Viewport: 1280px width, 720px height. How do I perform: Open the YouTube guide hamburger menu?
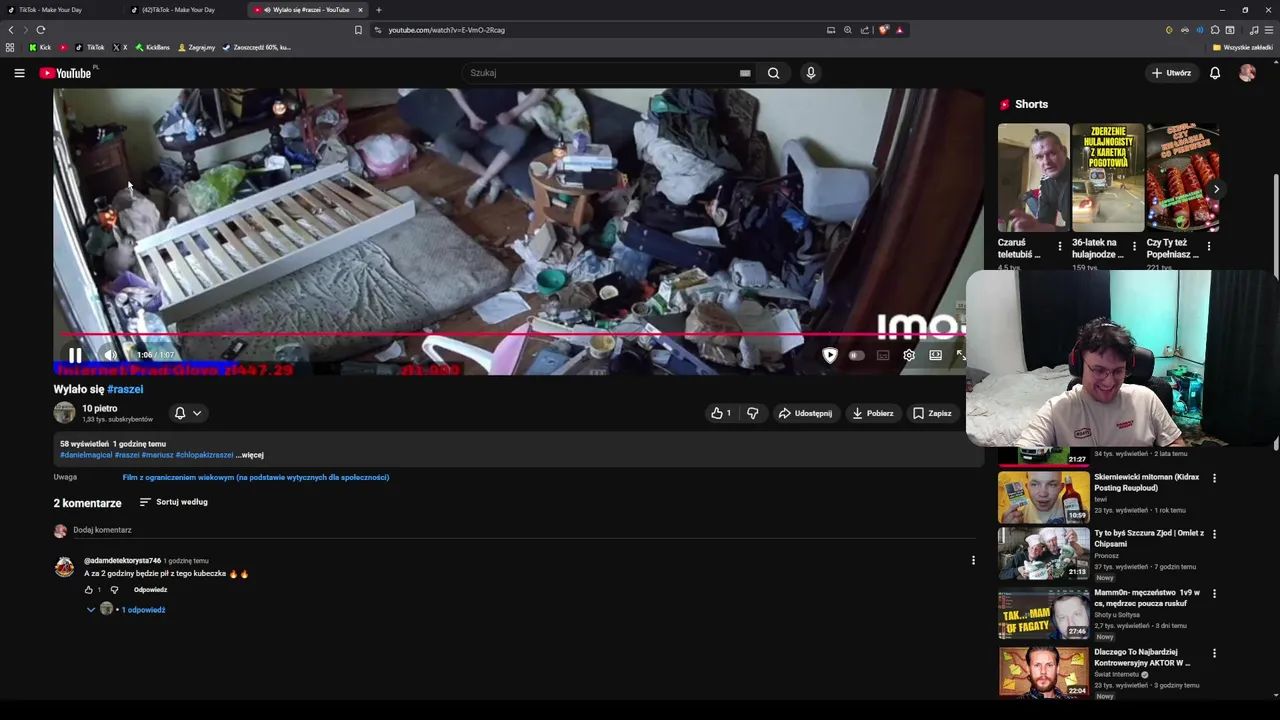pyautogui.click(x=19, y=73)
